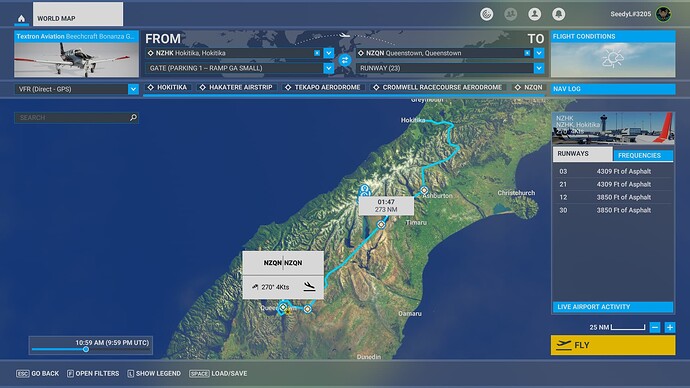This screenshot has height=388, width=690.
Task: Open the profile icon in top bar
Action: tap(535, 14)
